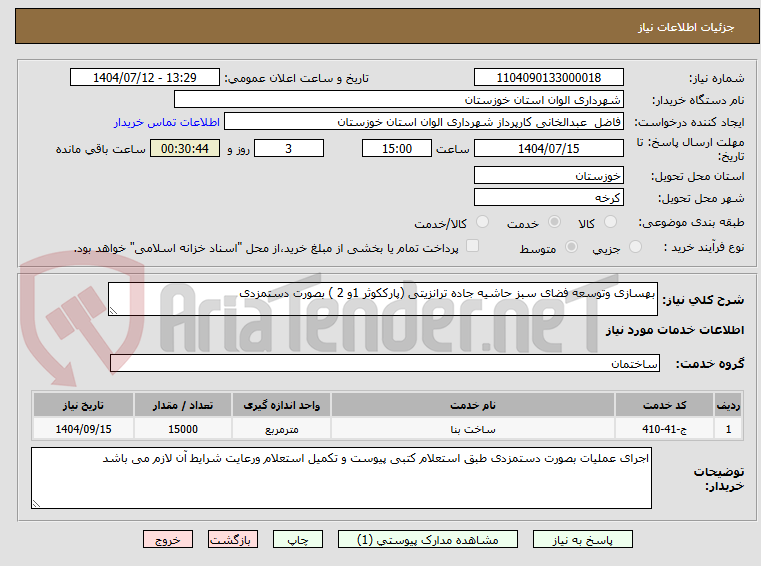Screen dimensions: 761x566
Task: Click the نام خدمت column header
Action: pyautogui.click(x=473, y=405)
